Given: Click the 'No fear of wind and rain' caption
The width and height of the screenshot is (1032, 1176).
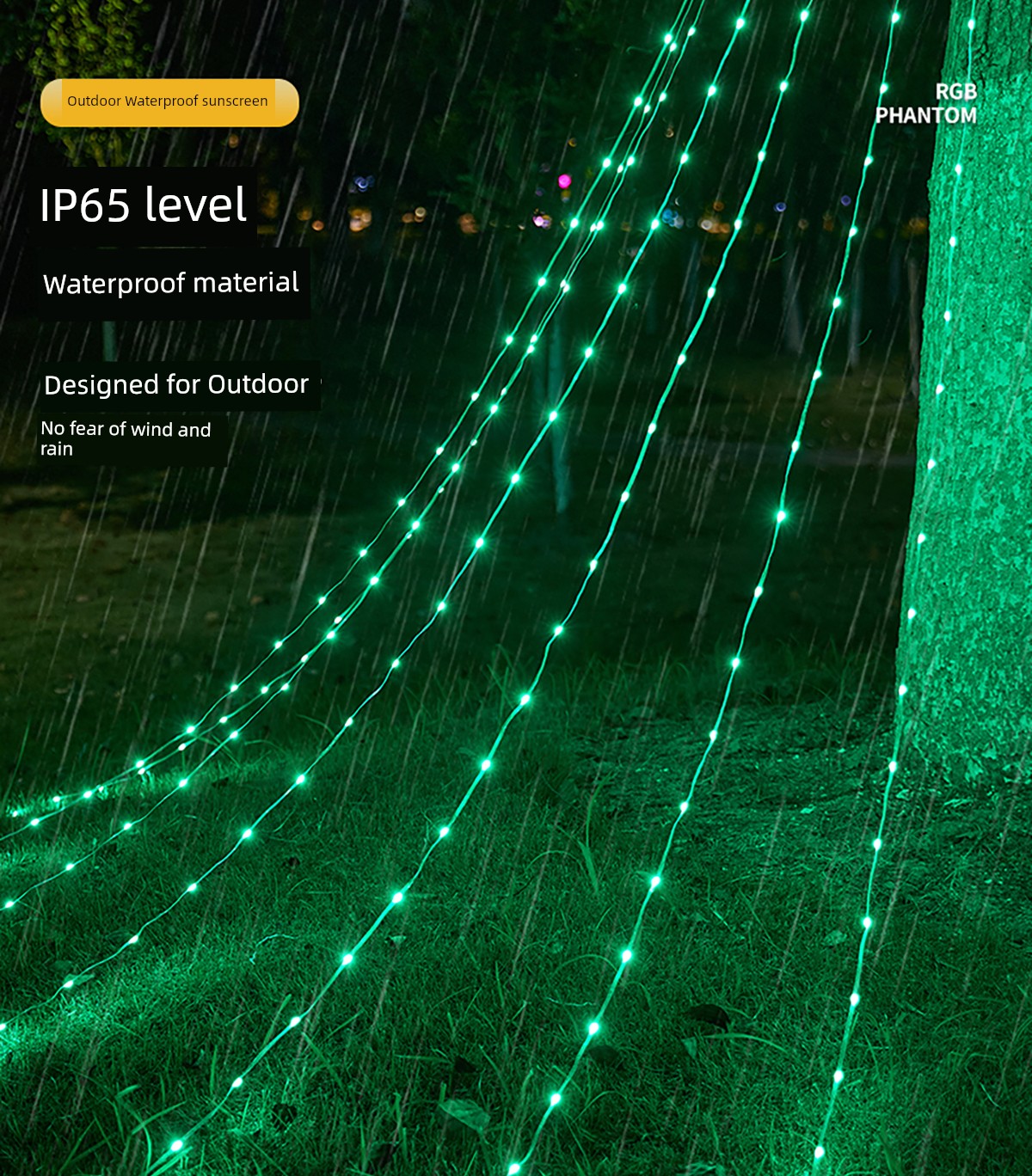Looking at the screenshot, I should [126, 438].
